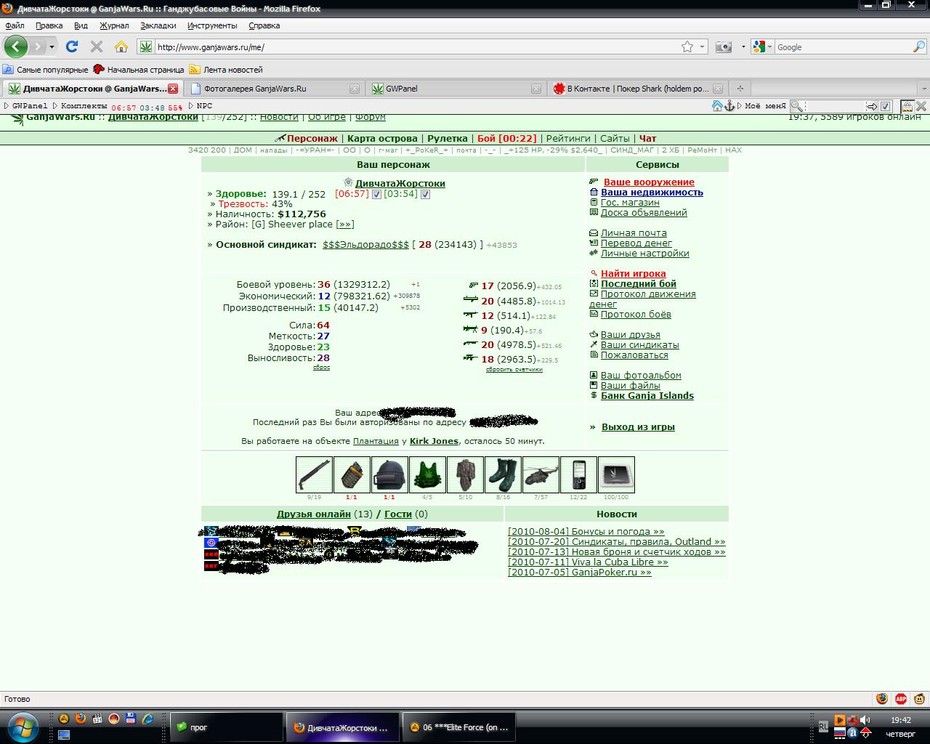Image resolution: width=930 pixels, height=744 pixels.
Task: Click the Adblock Plus status bar icon
Action: tap(901, 699)
